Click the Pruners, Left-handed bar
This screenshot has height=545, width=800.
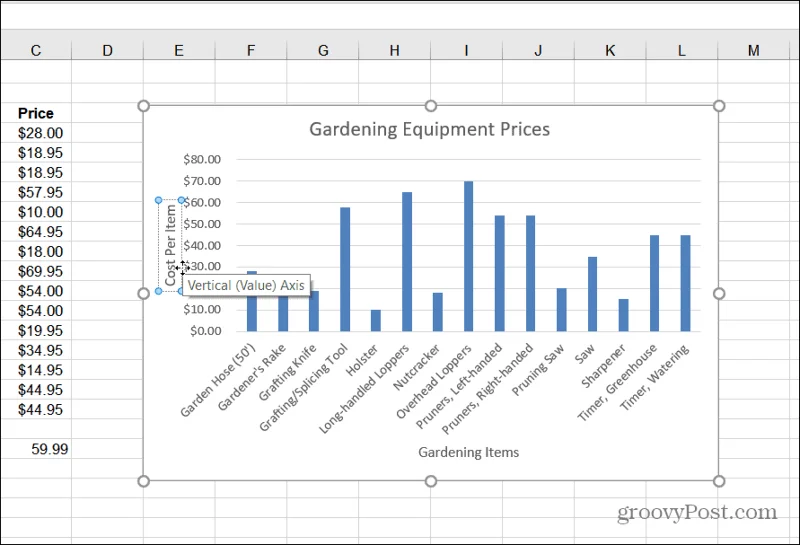pos(499,273)
